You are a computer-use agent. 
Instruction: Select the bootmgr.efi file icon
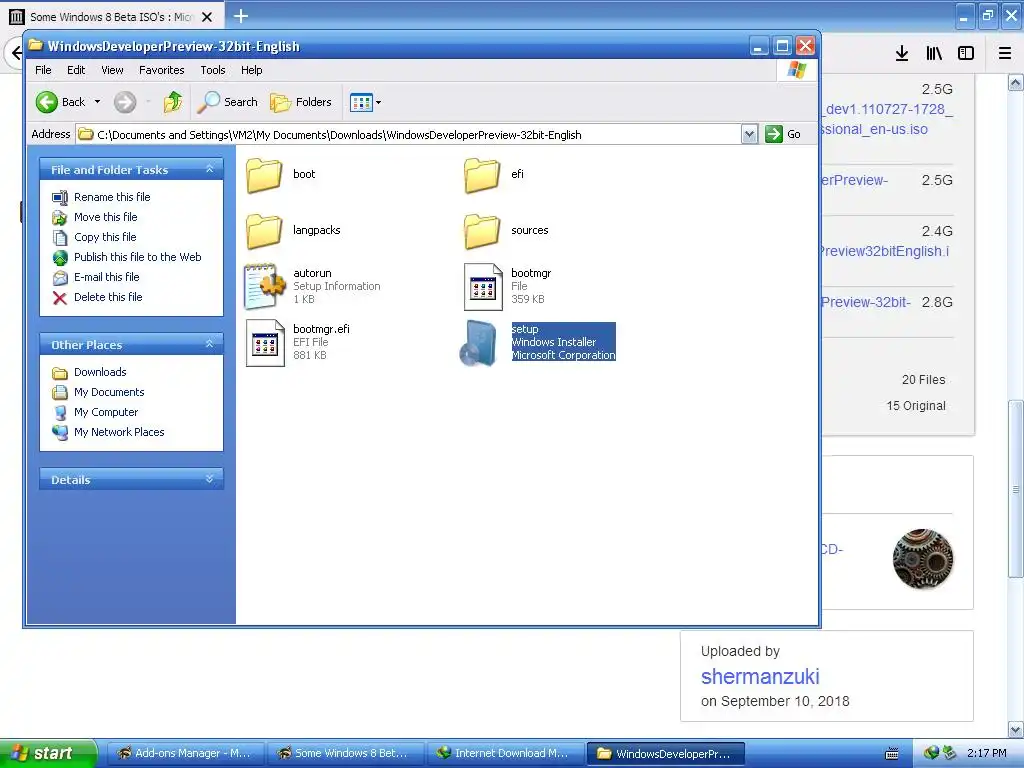pyautogui.click(x=264, y=342)
